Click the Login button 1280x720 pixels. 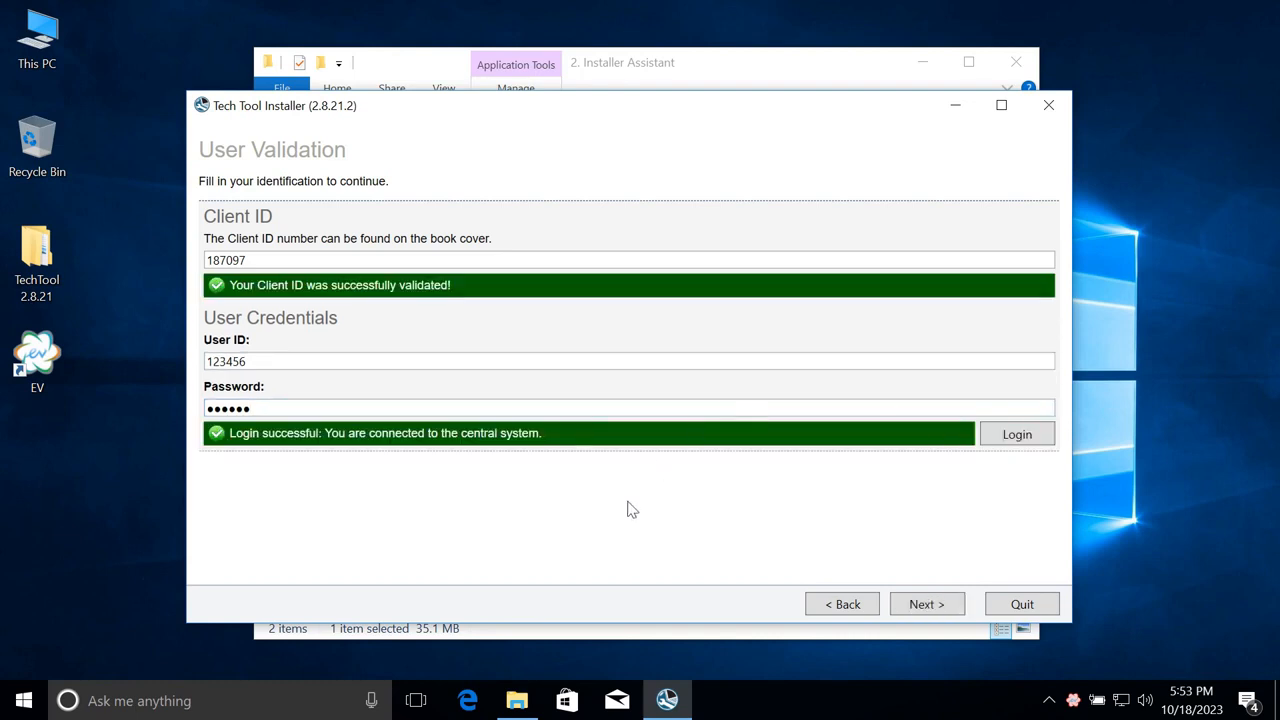(x=1017, y=434)
